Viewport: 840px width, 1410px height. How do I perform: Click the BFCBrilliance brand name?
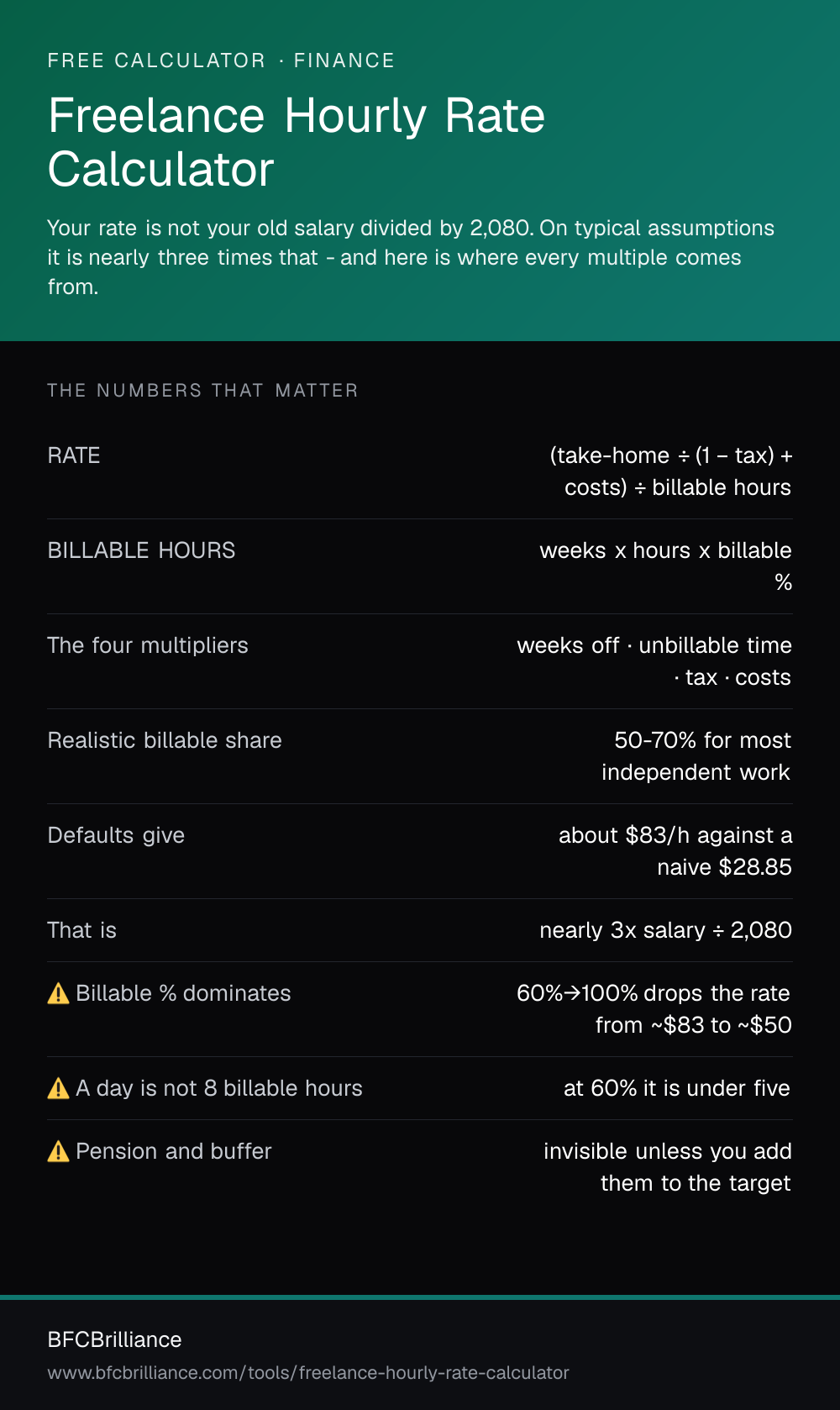pyautogui.click(x=114, y=1339)
